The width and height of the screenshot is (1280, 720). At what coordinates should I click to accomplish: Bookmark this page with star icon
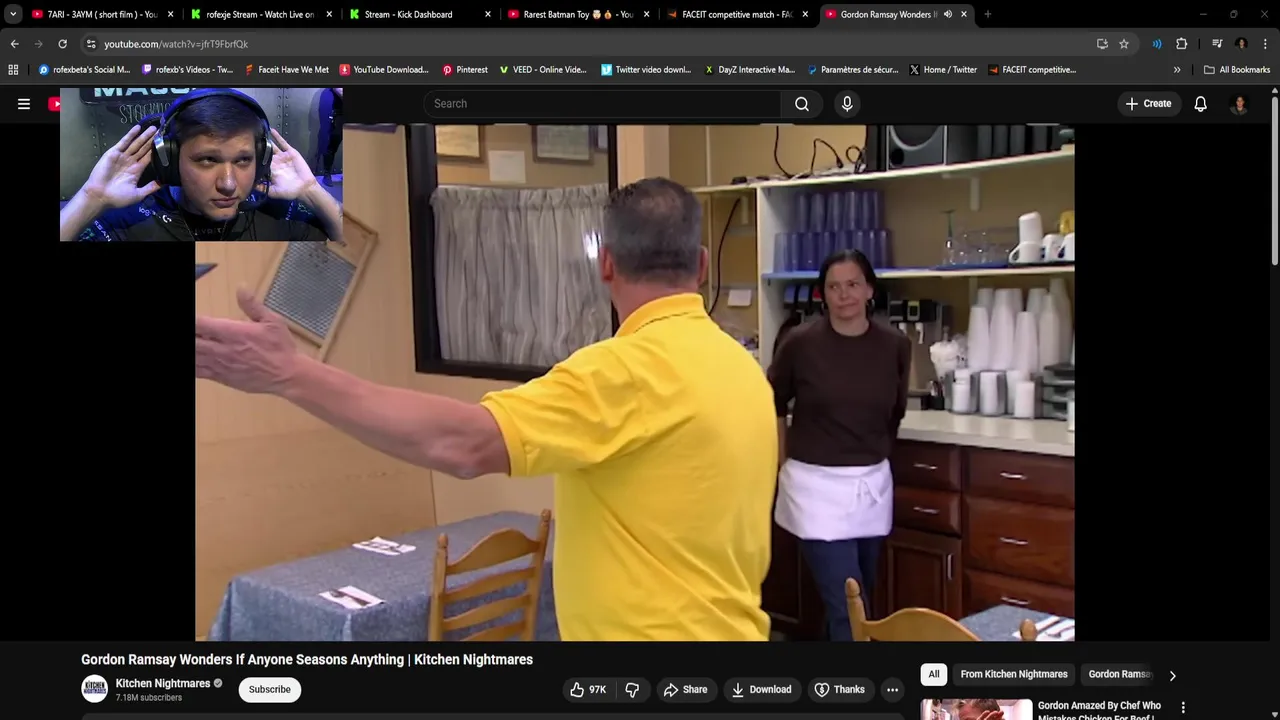(x=1124, y=44)
